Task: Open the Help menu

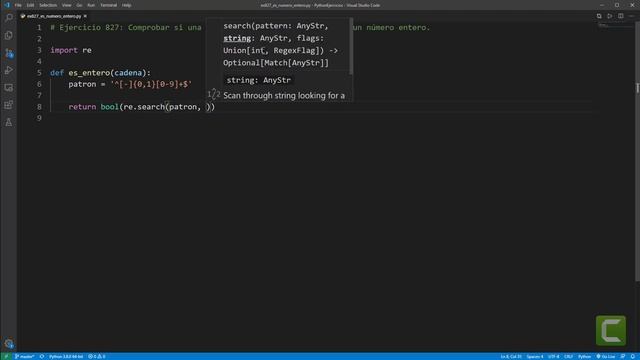Action: [127, 5]
